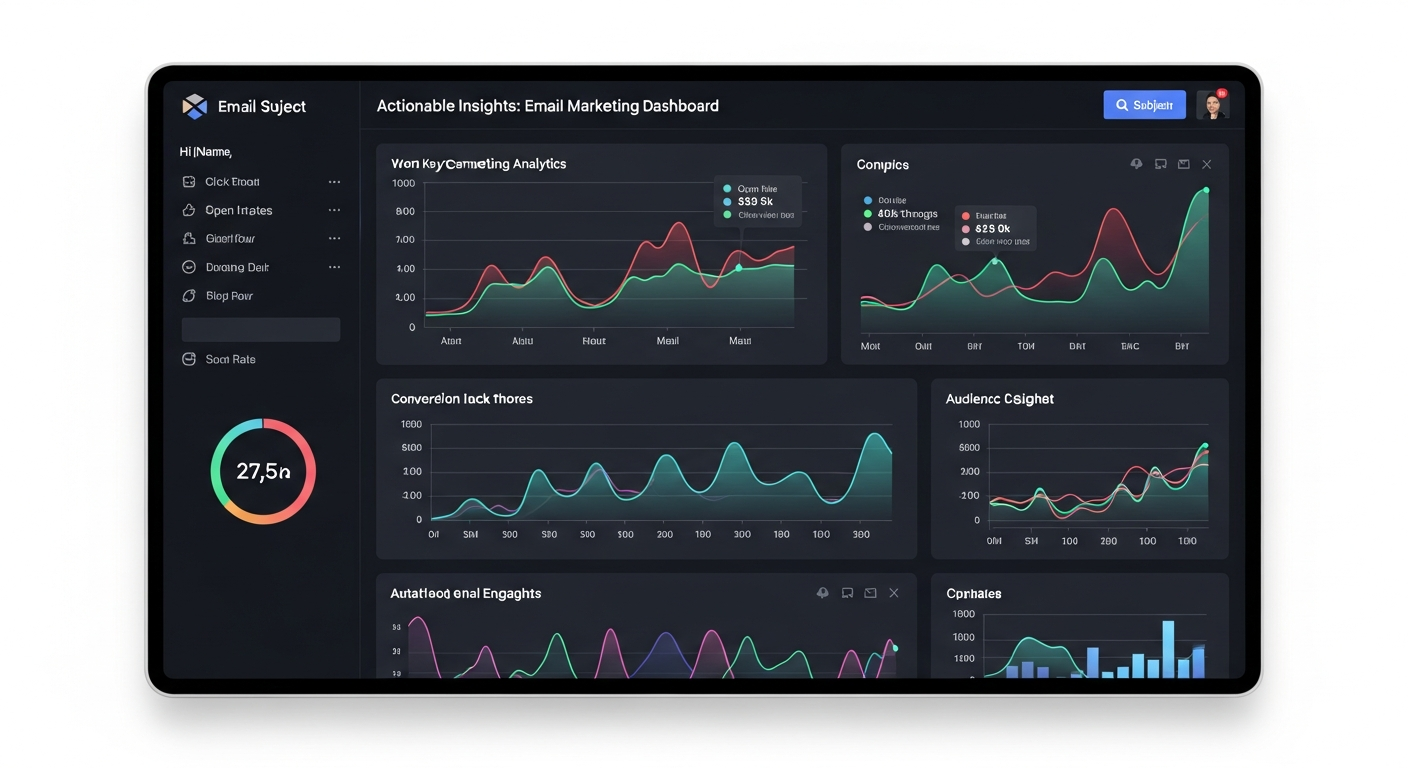Click the Email Suject logo link
Screen dimensions: 1408x768
(x=244, y=106)
